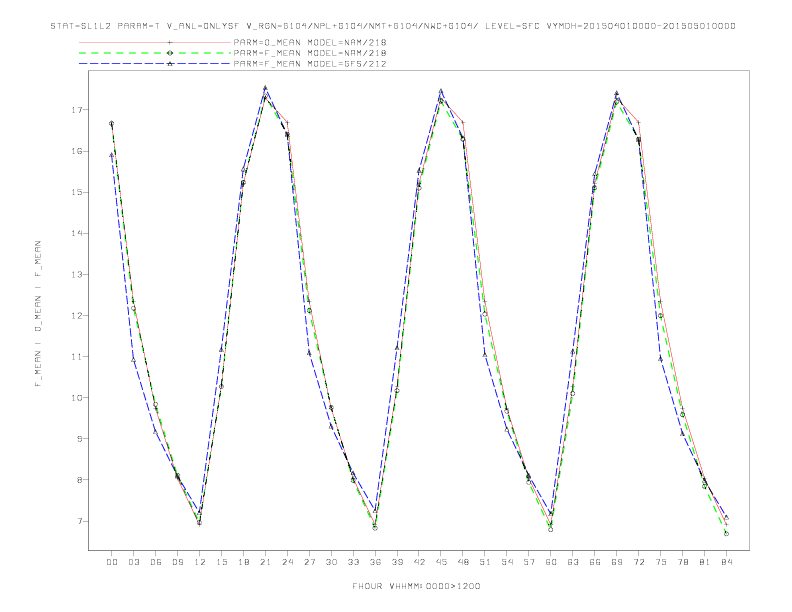This screenshot has width=792, height=612.
Task: Click the x-axis forecast hour label '45'
Action: 441,562
